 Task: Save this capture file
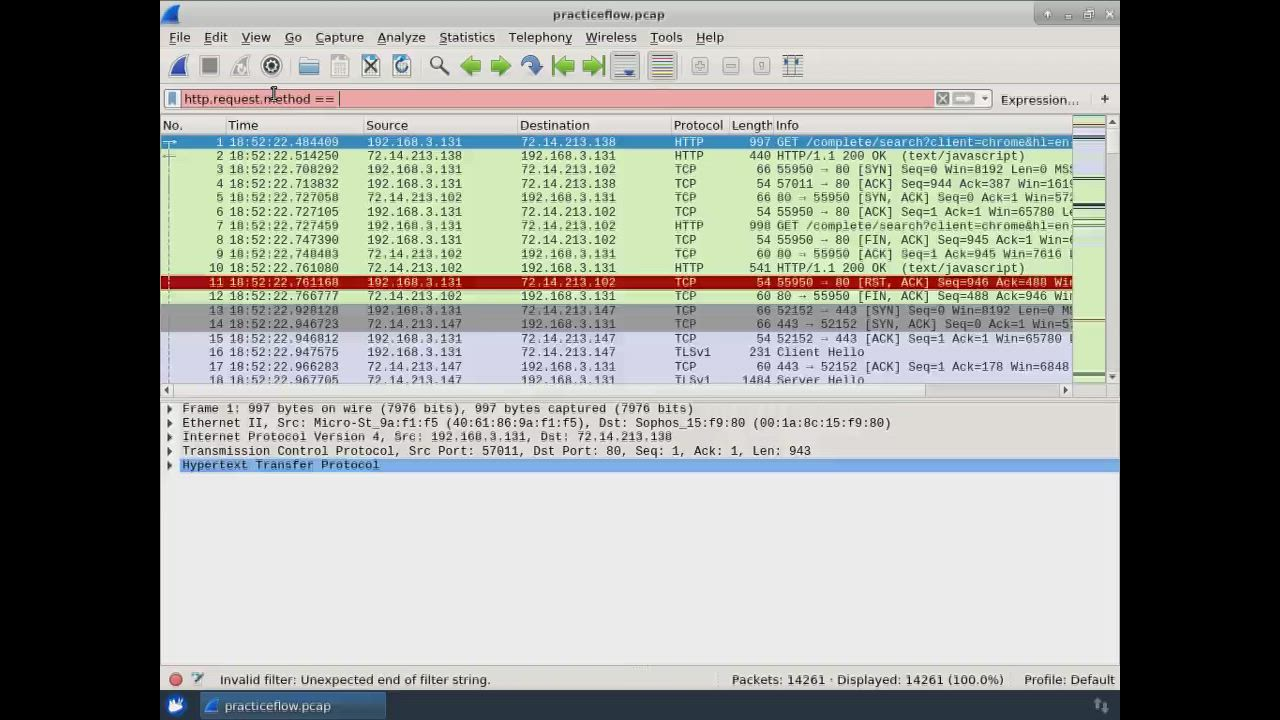pos(339,66)
